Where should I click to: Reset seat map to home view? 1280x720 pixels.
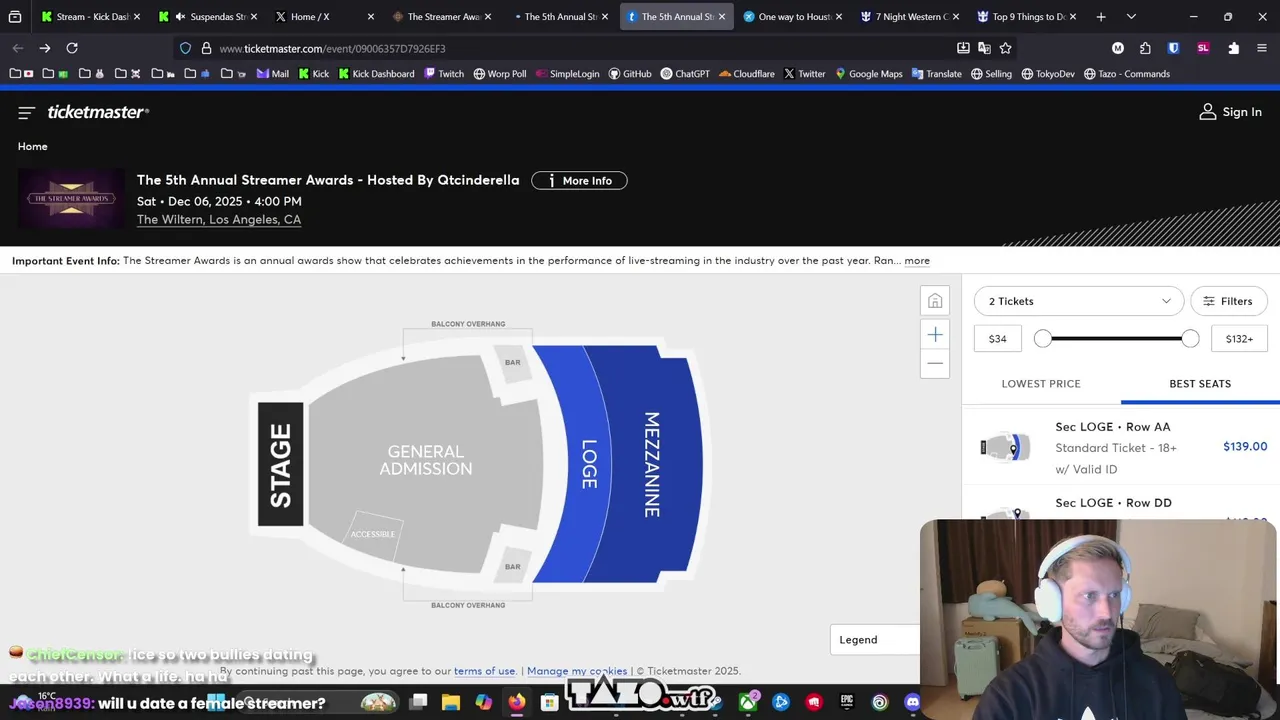tap(935, 301)
